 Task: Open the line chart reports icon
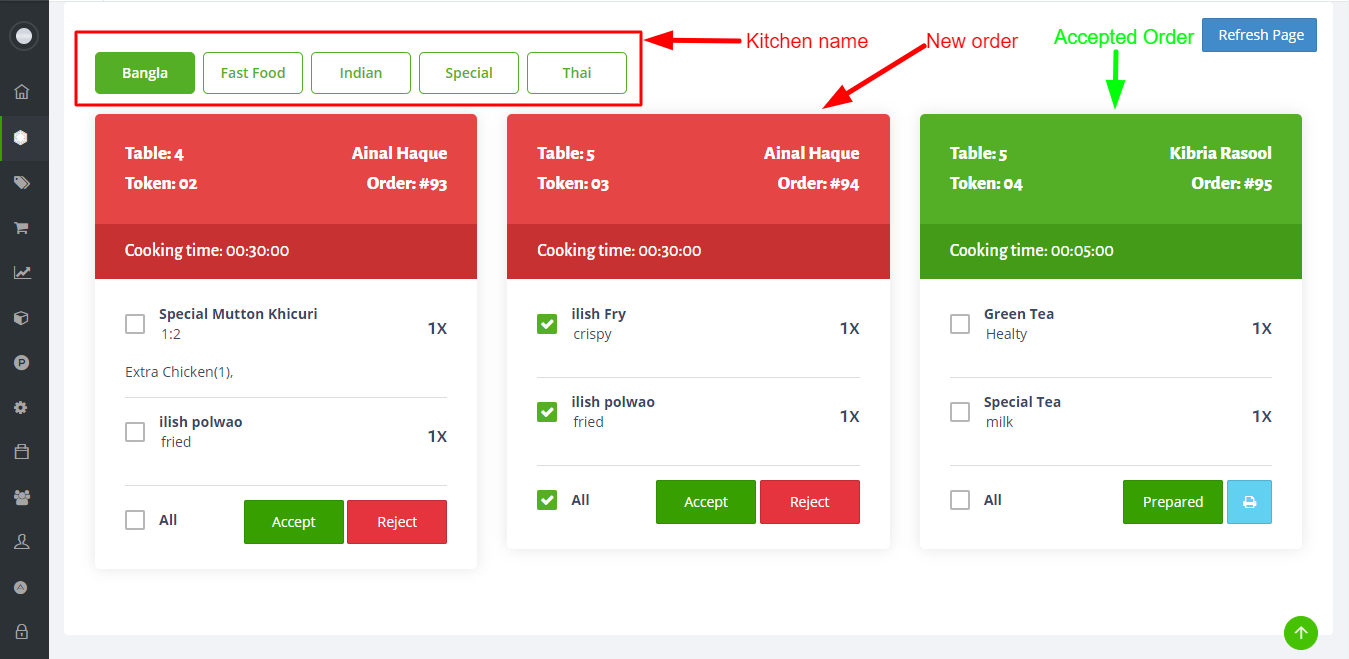pyautogui.click(x=22, y=272)
